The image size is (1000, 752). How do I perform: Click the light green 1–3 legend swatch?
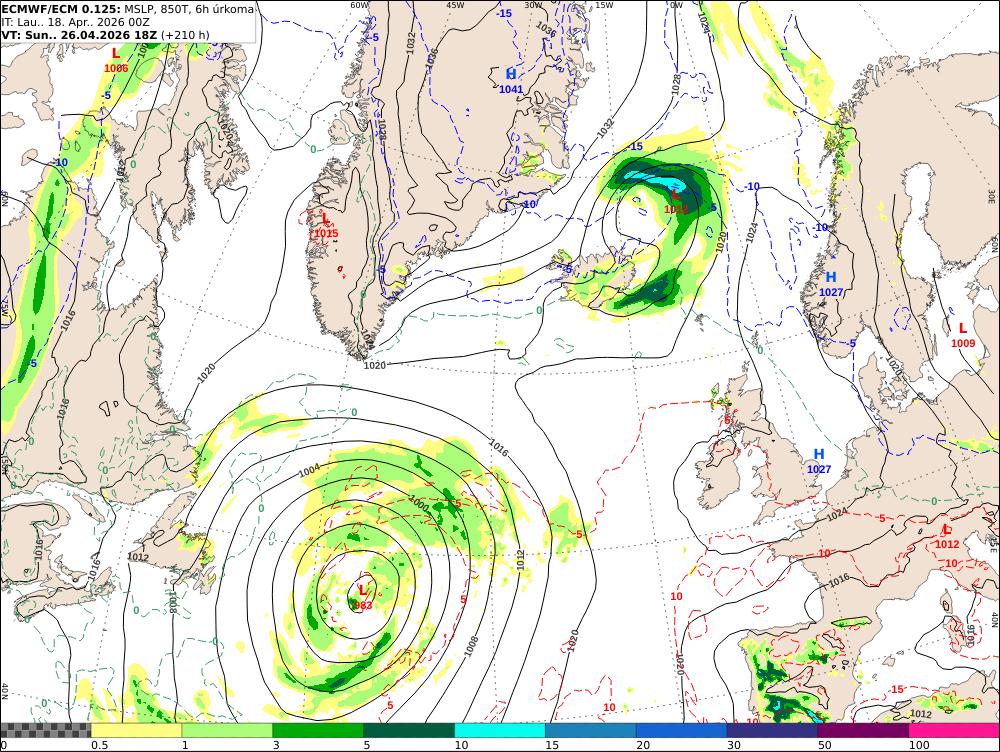pos(227,730)
